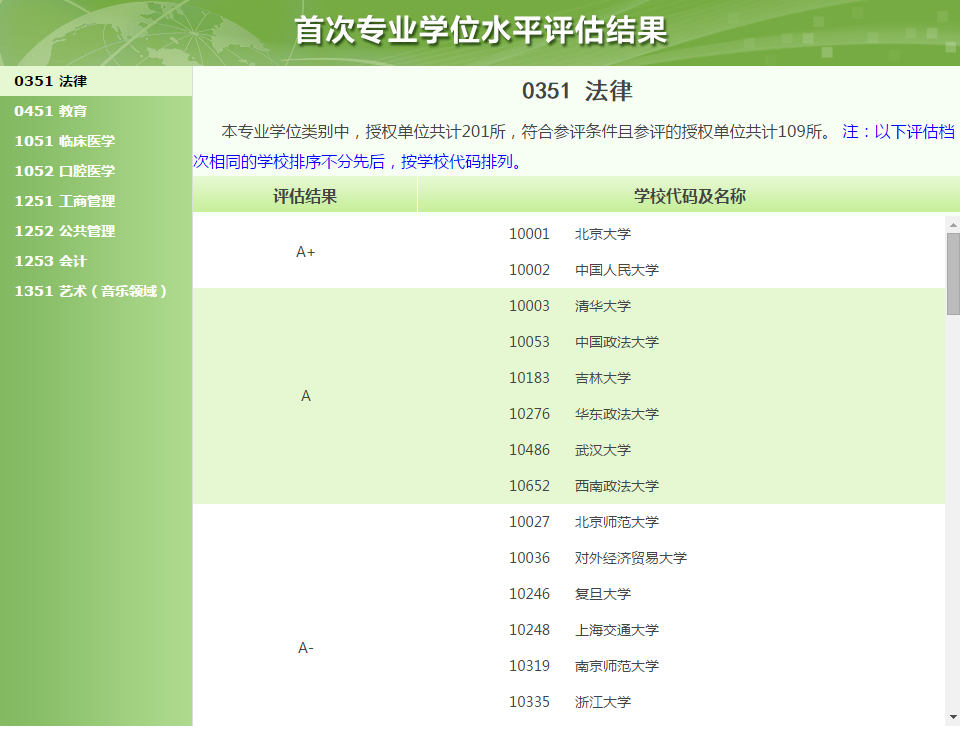Click the A+ grade cell
This screenshot has width=960, height=732.
point(305,252)
